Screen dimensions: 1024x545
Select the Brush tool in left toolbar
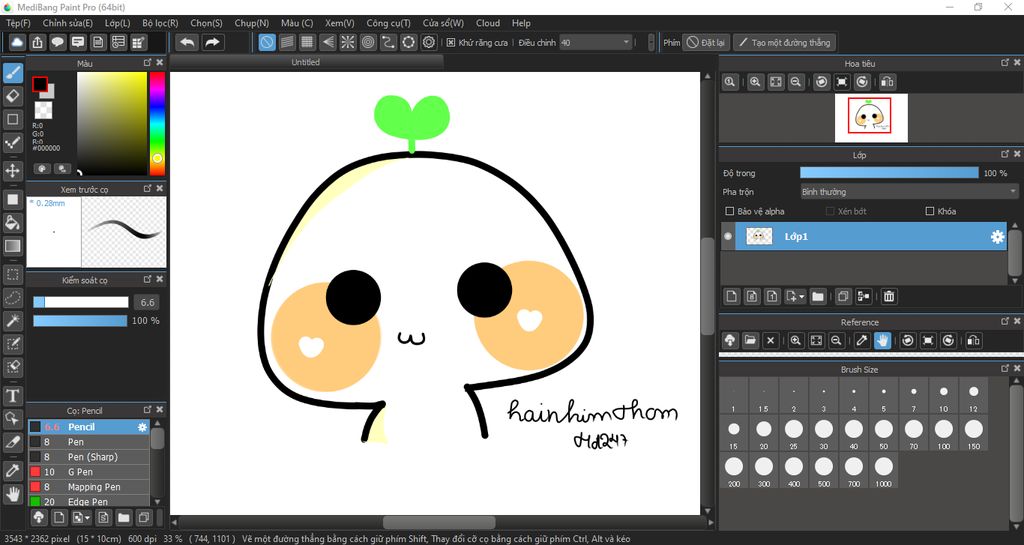coord(12,73)
